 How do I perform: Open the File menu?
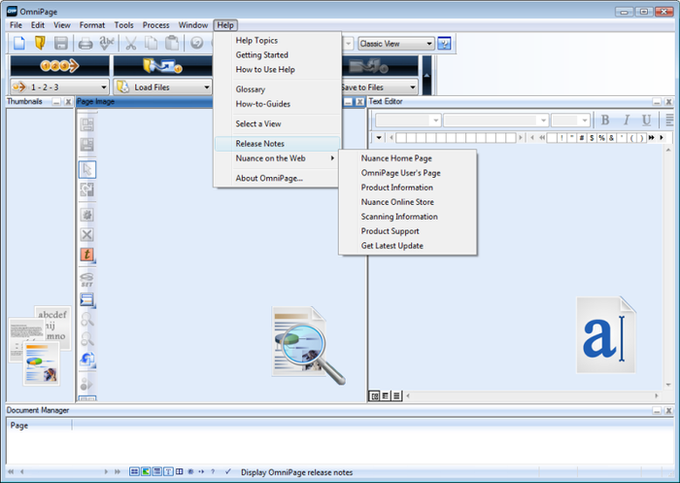(x=16, y=25)
